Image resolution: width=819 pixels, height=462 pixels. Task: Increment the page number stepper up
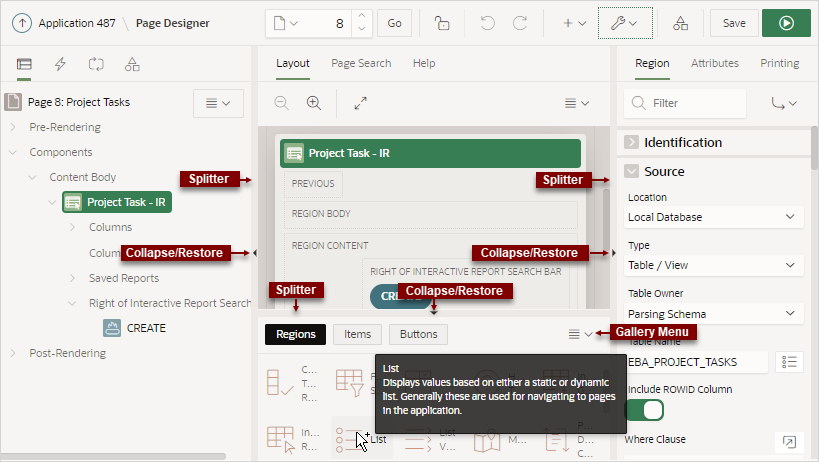tap(361, 16)
